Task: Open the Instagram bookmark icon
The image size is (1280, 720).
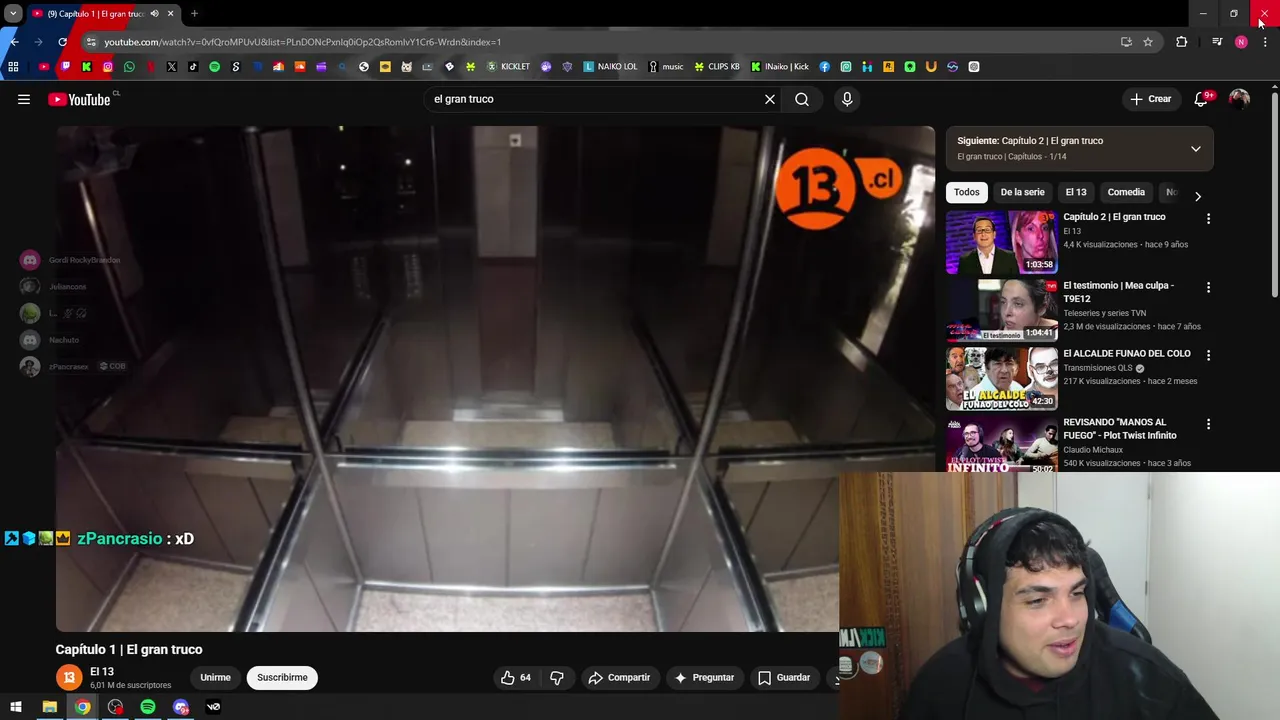Action: click(108, 67)
